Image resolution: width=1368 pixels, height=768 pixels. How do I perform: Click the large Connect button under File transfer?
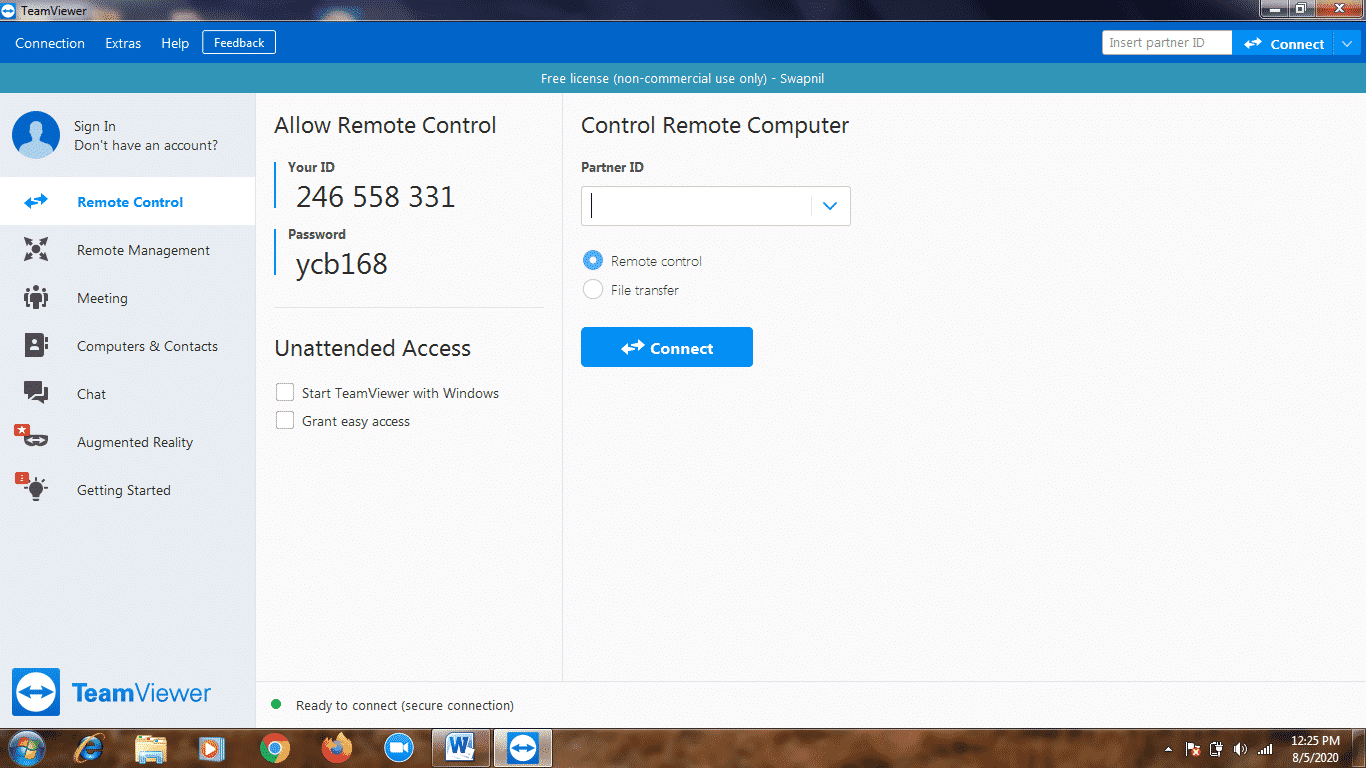pyautogui.click(x=667, y=347)
